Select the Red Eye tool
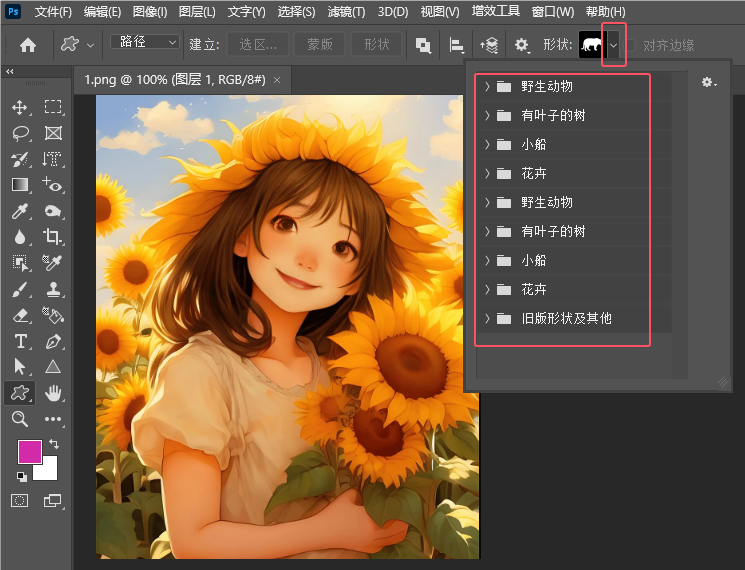Screen dimensions: 745x570 pos(52,184)
